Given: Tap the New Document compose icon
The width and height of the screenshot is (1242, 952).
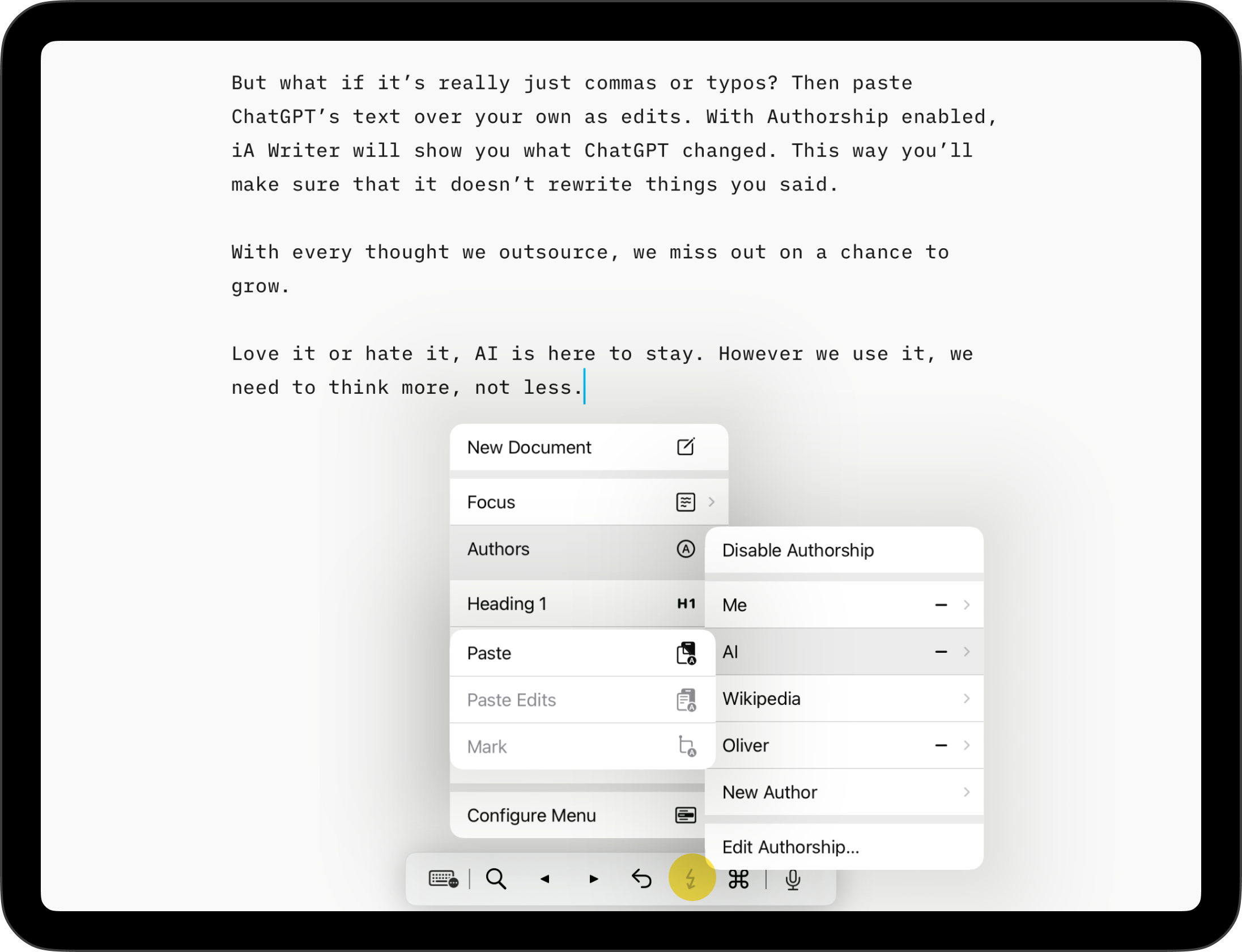Looking at the screenshot, I should 686,447.
